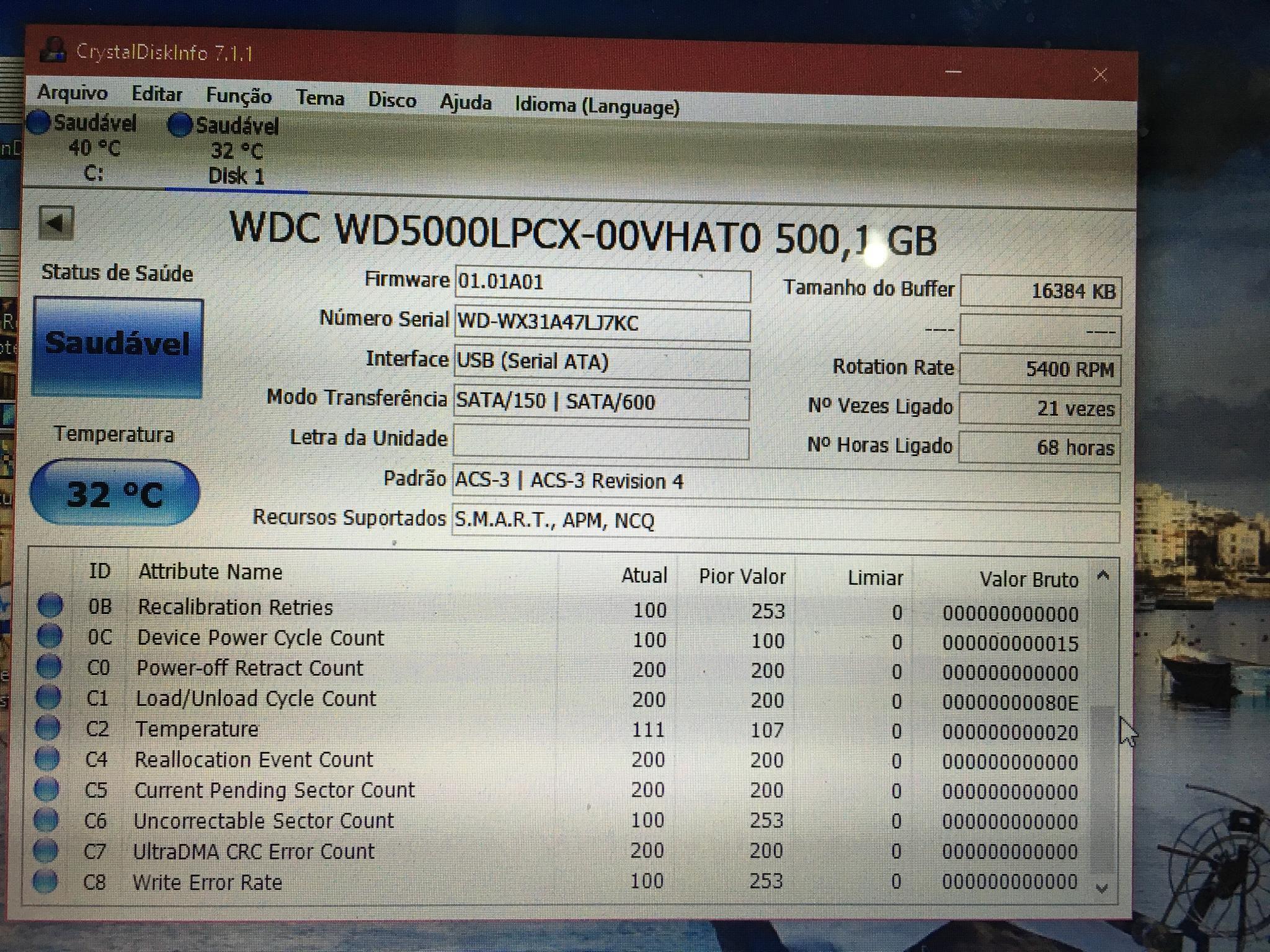Click the Recursos Suportados field
Viewport: 1270px width, 952px height.
pos(786,524)
